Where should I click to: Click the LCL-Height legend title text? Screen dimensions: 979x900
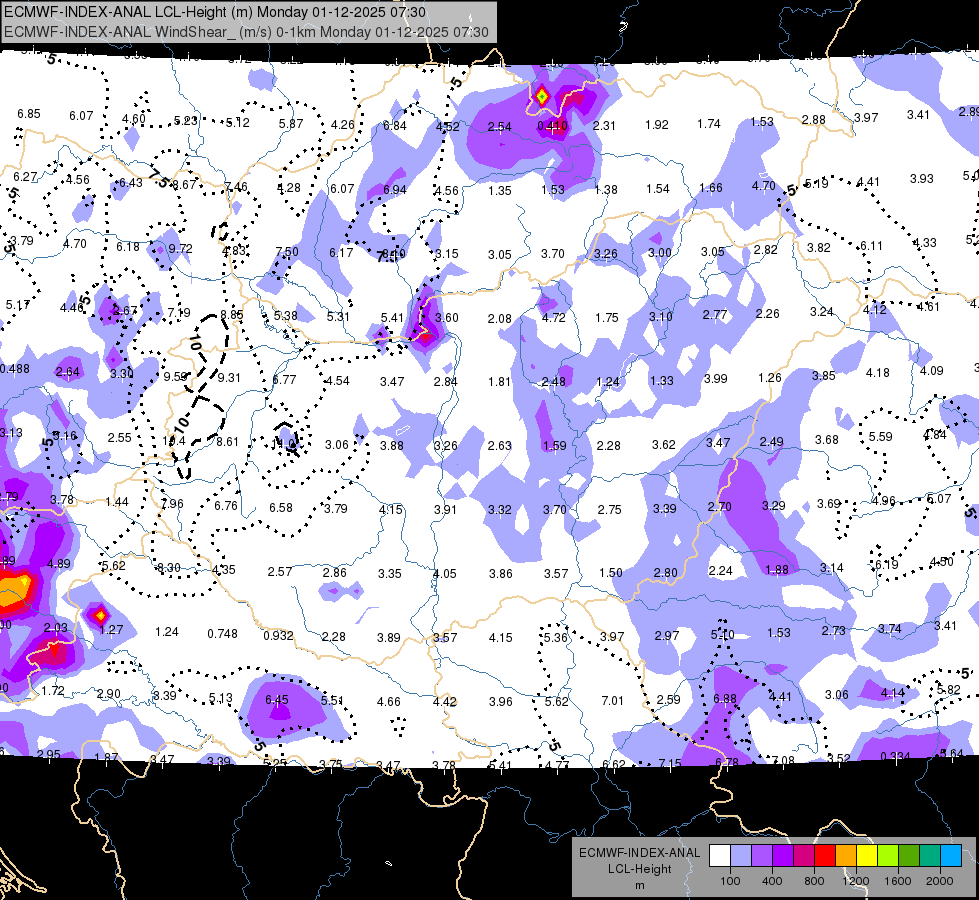639,869
